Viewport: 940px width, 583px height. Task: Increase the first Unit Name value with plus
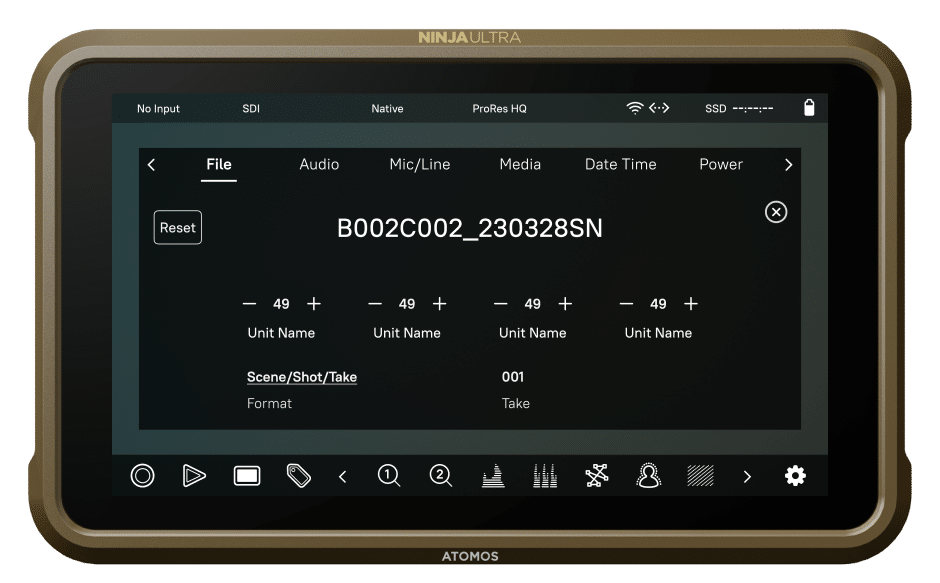[x=314, y=304]
